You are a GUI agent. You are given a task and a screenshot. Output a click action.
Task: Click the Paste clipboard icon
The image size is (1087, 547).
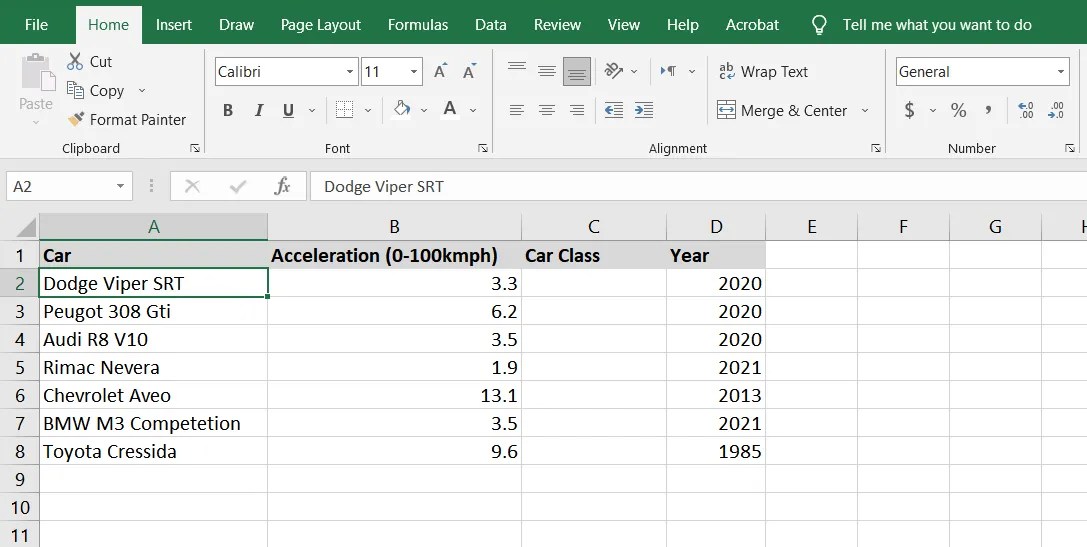[37, 73]
